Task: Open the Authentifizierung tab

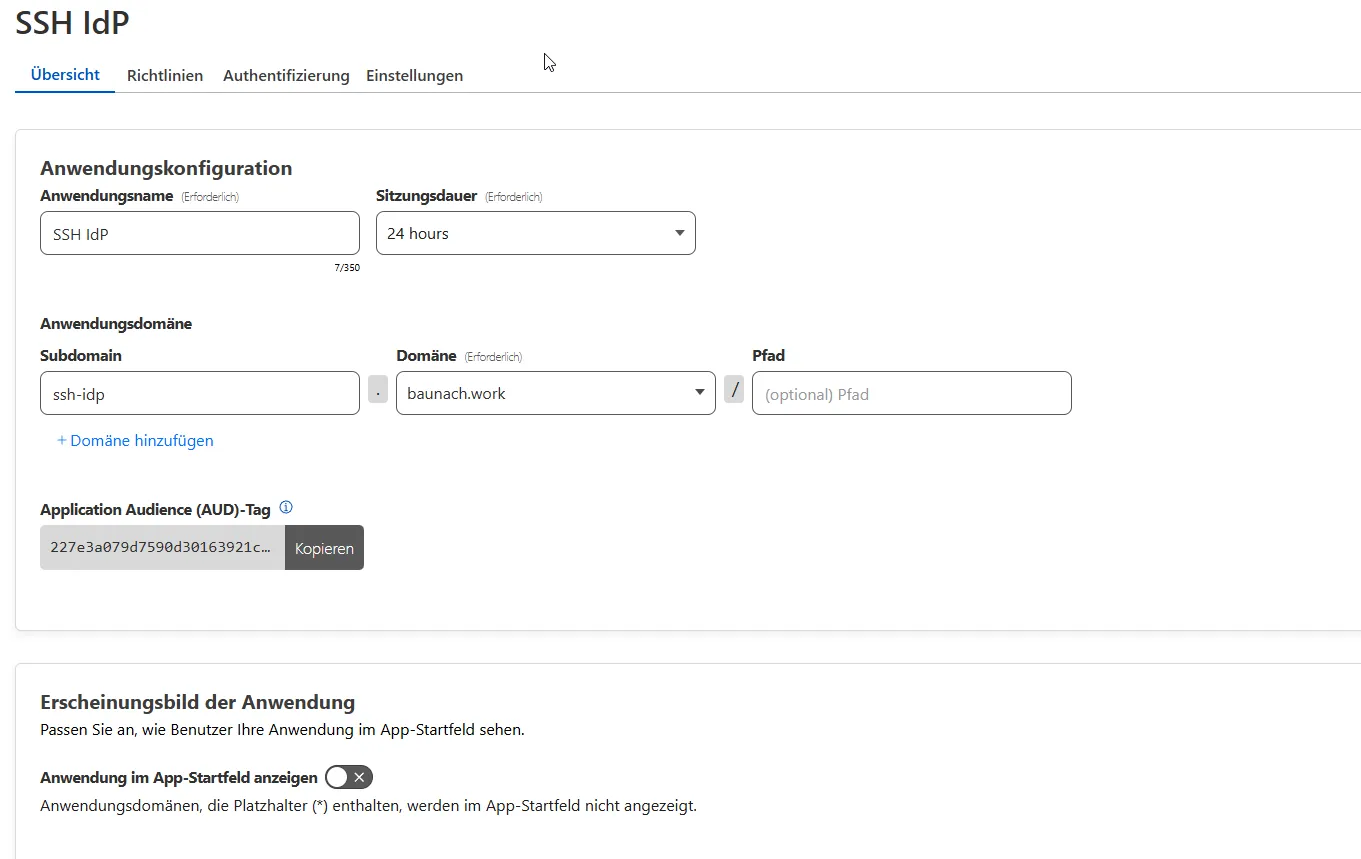Action: tap(286, 76)
